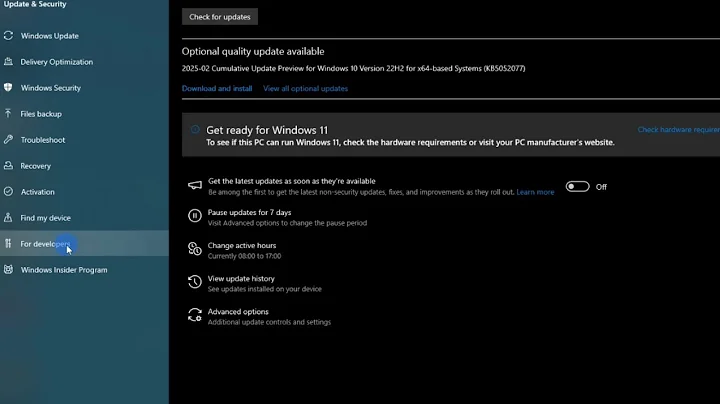Click the megaphone latest updates icon
720x404 pixels.
pyautogui.click(x=195, y=185)
